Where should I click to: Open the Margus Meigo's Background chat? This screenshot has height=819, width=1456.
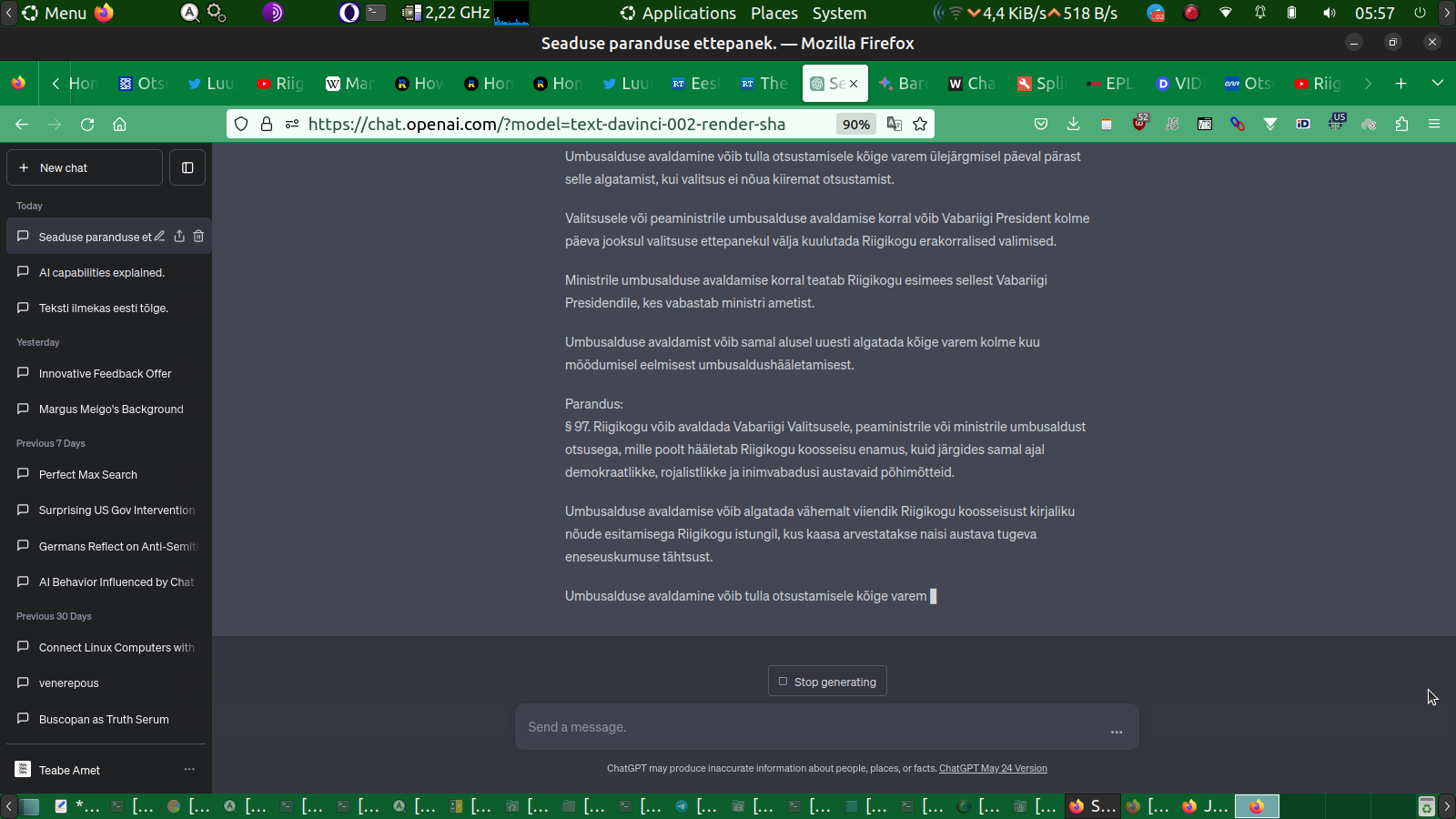tap(106, 409)
